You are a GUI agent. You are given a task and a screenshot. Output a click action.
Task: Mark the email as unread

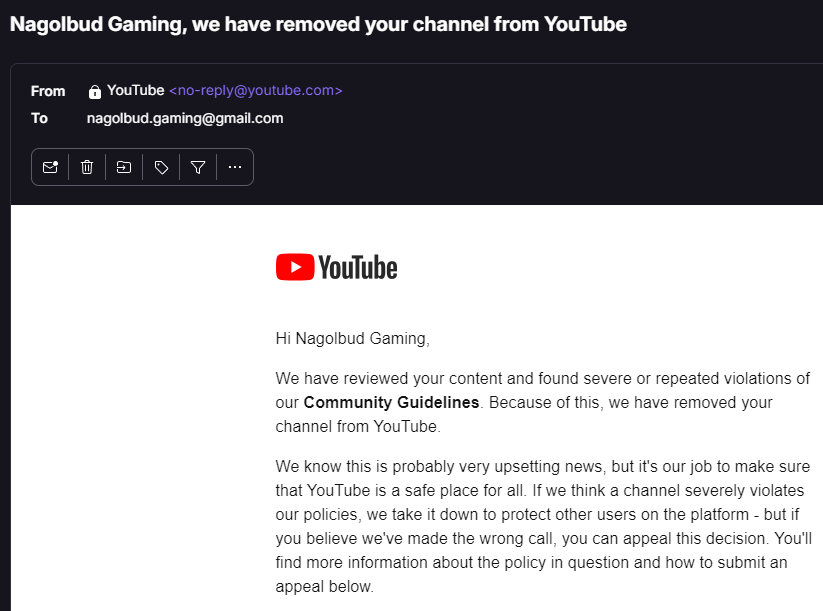click(x=50, y=167)
